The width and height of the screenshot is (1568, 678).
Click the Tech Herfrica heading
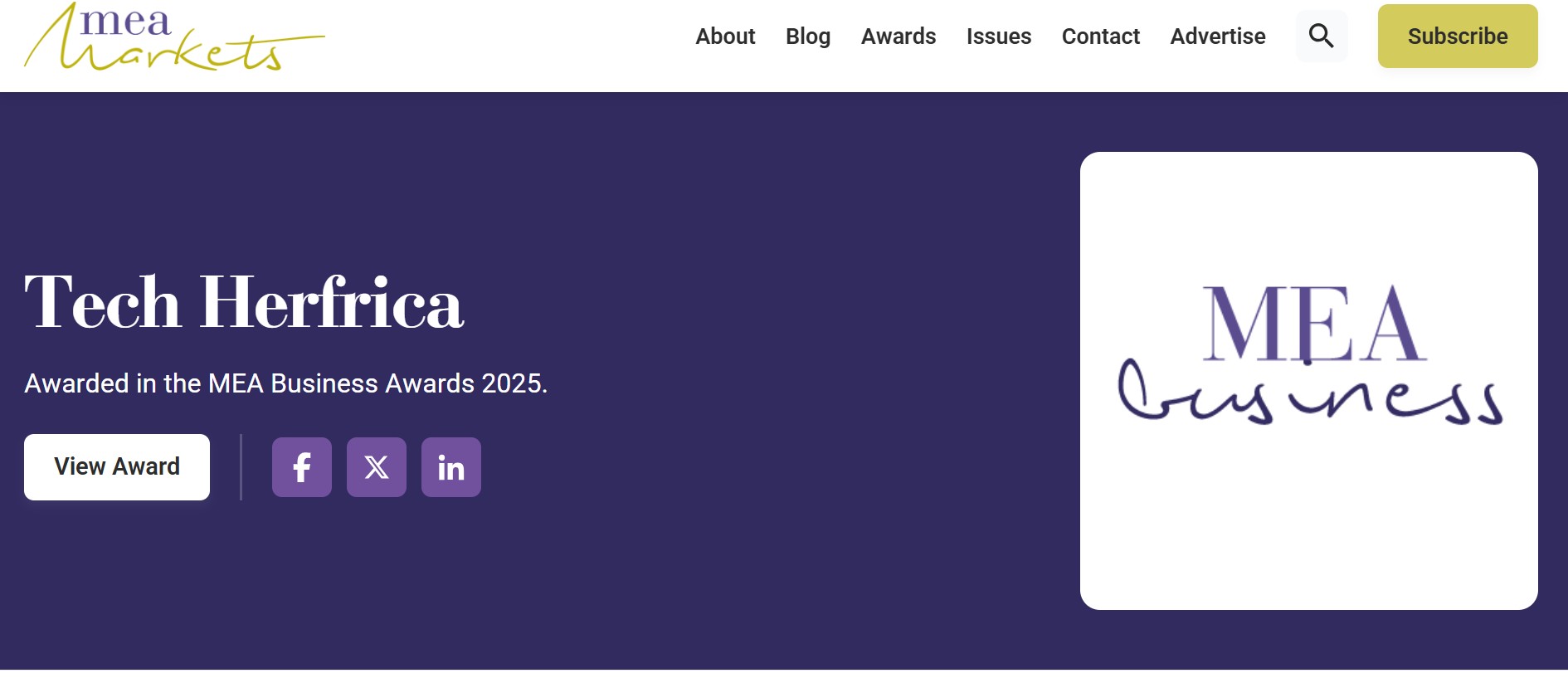244,303
